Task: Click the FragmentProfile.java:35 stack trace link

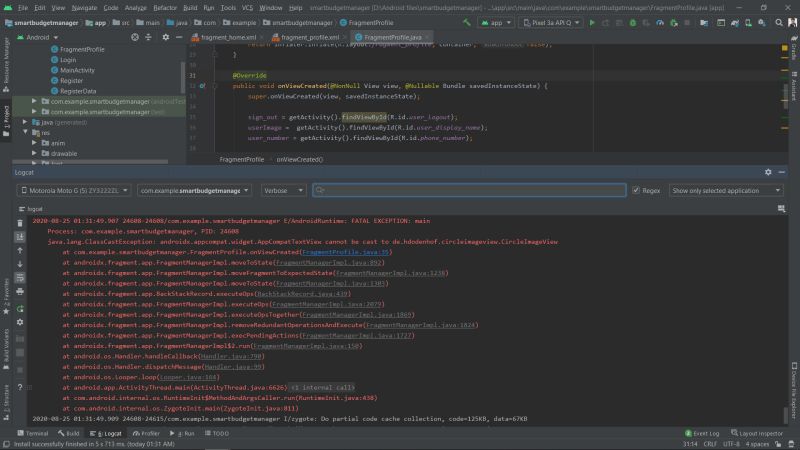Action: point(345,252)
